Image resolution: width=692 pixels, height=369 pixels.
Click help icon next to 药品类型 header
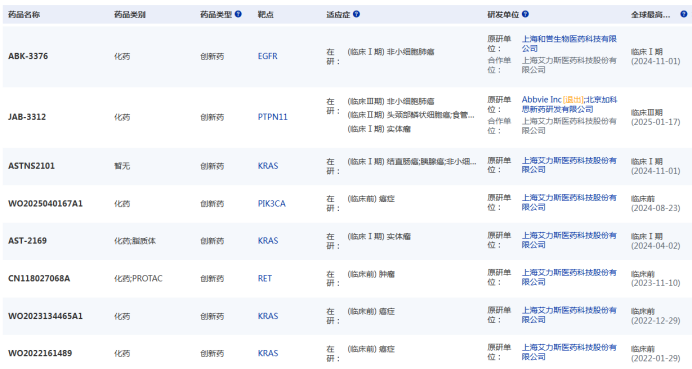[238, 14]
